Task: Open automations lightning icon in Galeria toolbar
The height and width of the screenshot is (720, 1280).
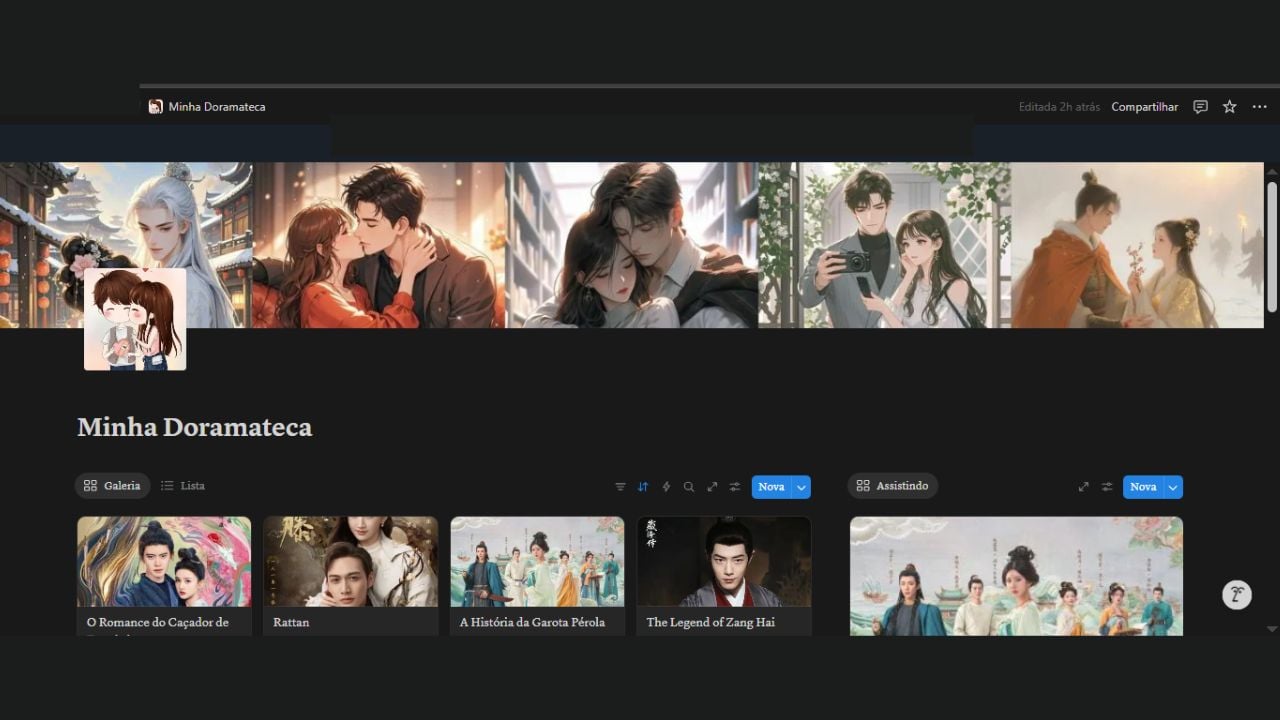Action: [x=666, y=487]
